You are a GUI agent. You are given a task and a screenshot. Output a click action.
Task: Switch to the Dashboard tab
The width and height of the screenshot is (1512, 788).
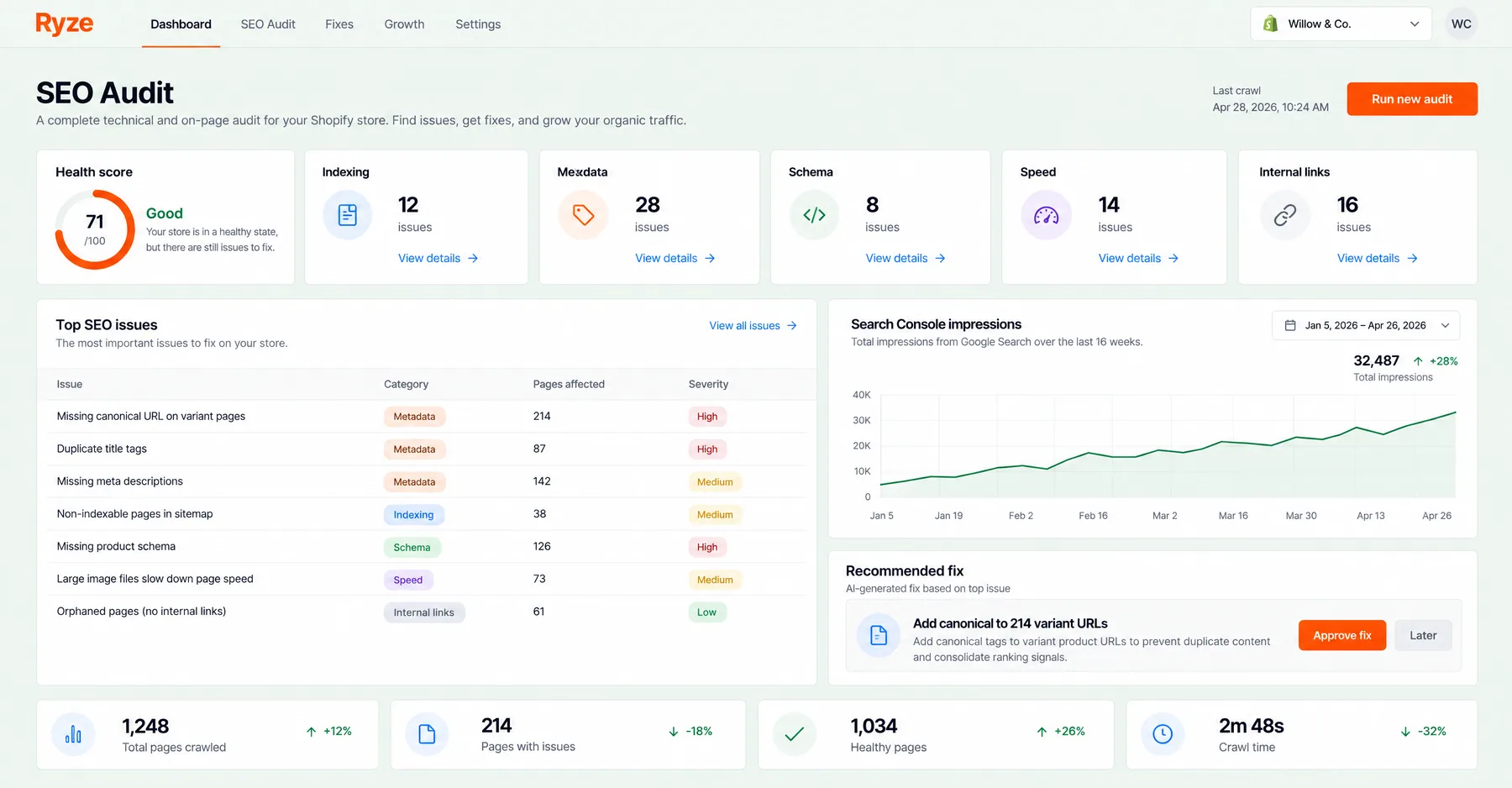(x=181, y=24)
